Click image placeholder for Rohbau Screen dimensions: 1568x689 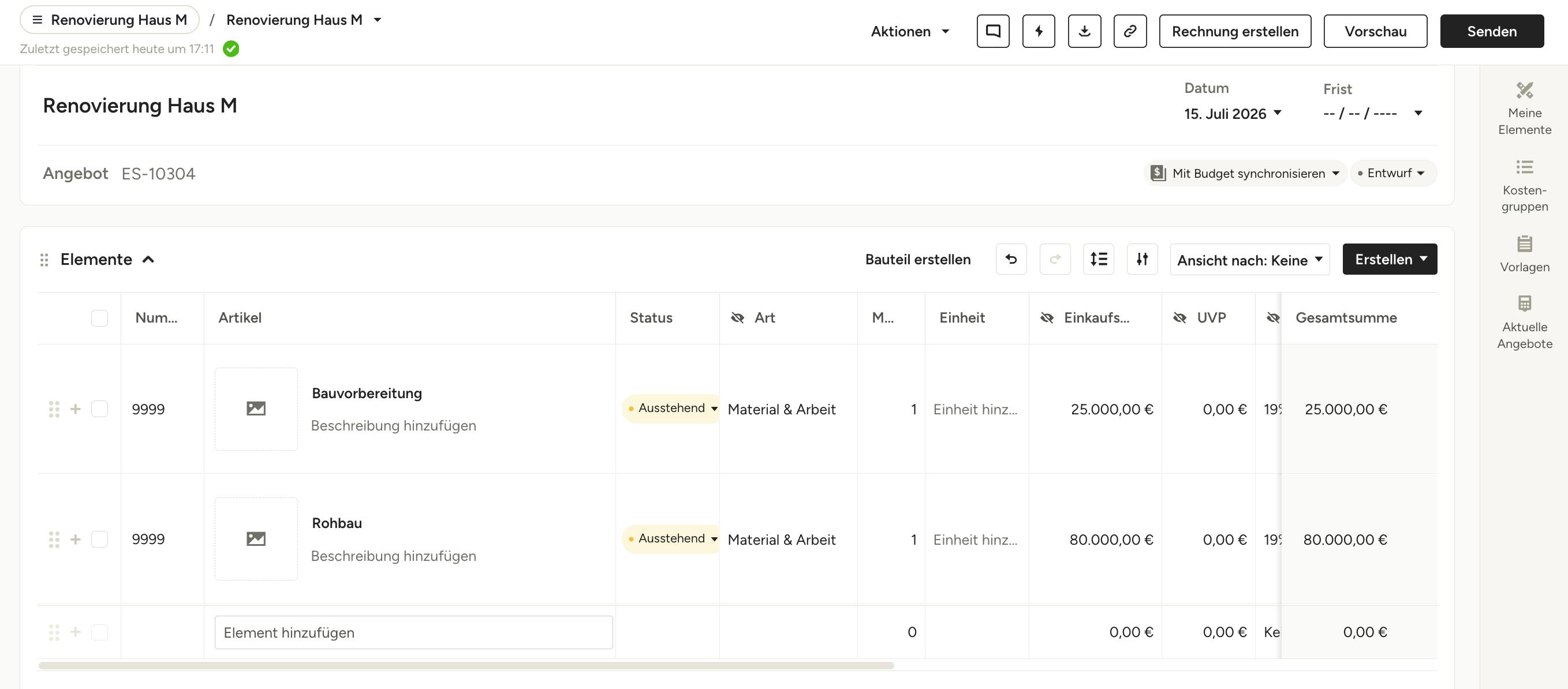pos(256,540)
